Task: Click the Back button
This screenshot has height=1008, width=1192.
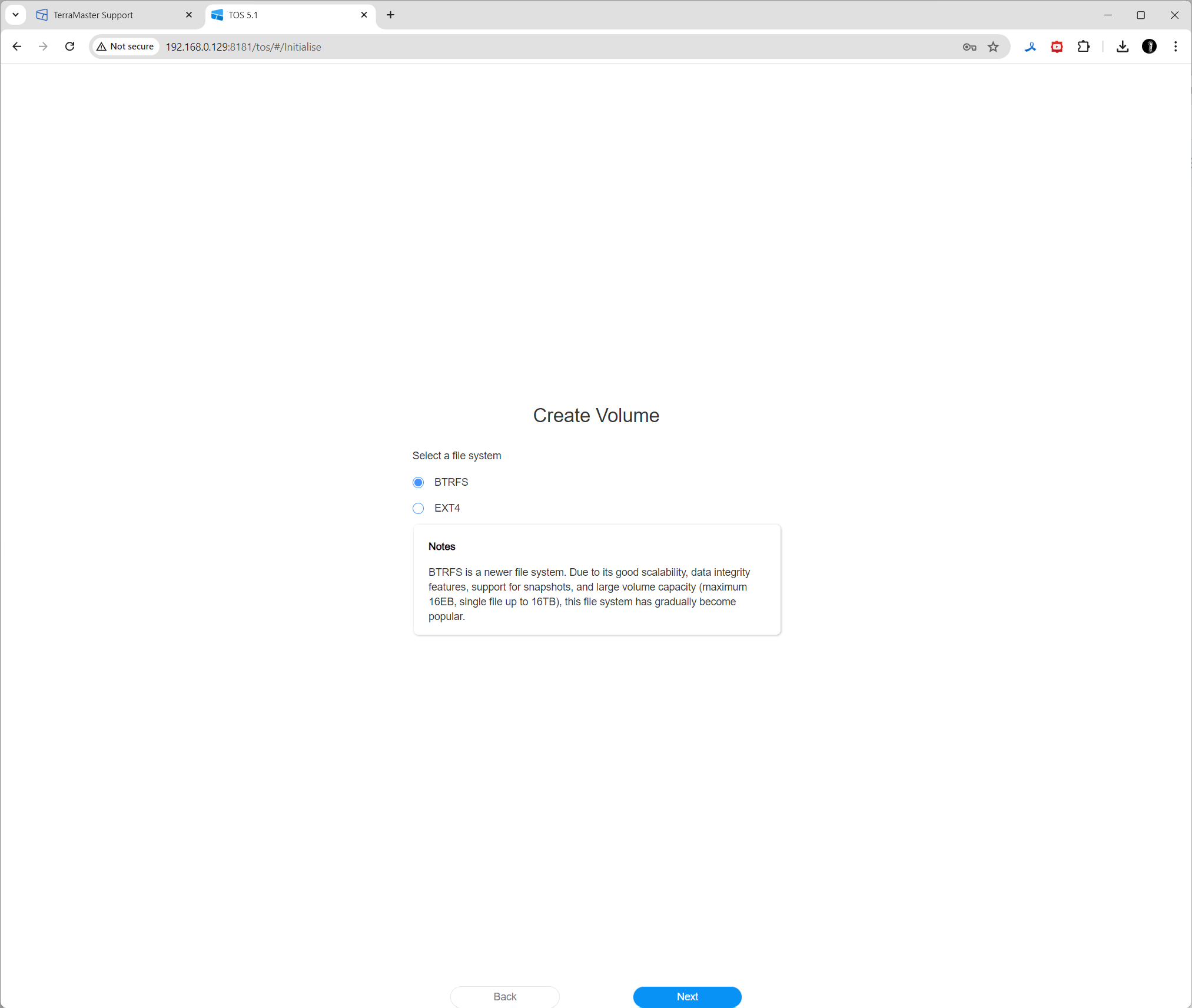Action: point(504,996)
